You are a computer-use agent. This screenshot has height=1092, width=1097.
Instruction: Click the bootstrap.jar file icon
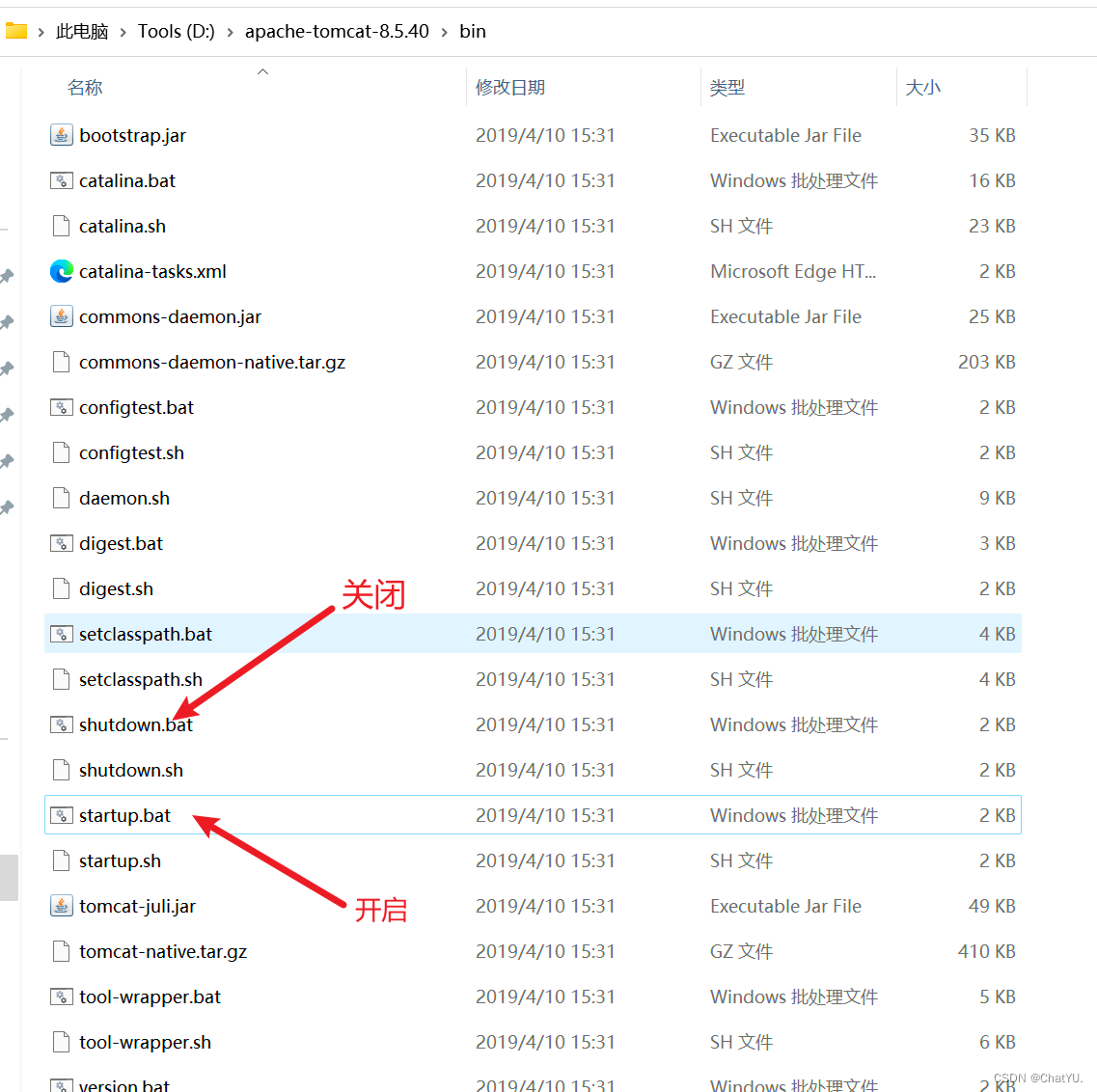pos(62,135)
